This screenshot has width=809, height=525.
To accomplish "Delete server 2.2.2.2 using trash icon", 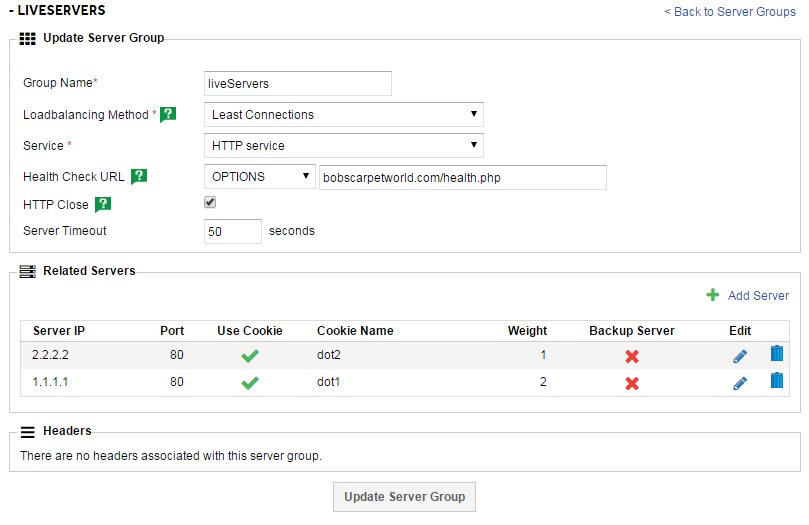I will click(x=777, y=354).
